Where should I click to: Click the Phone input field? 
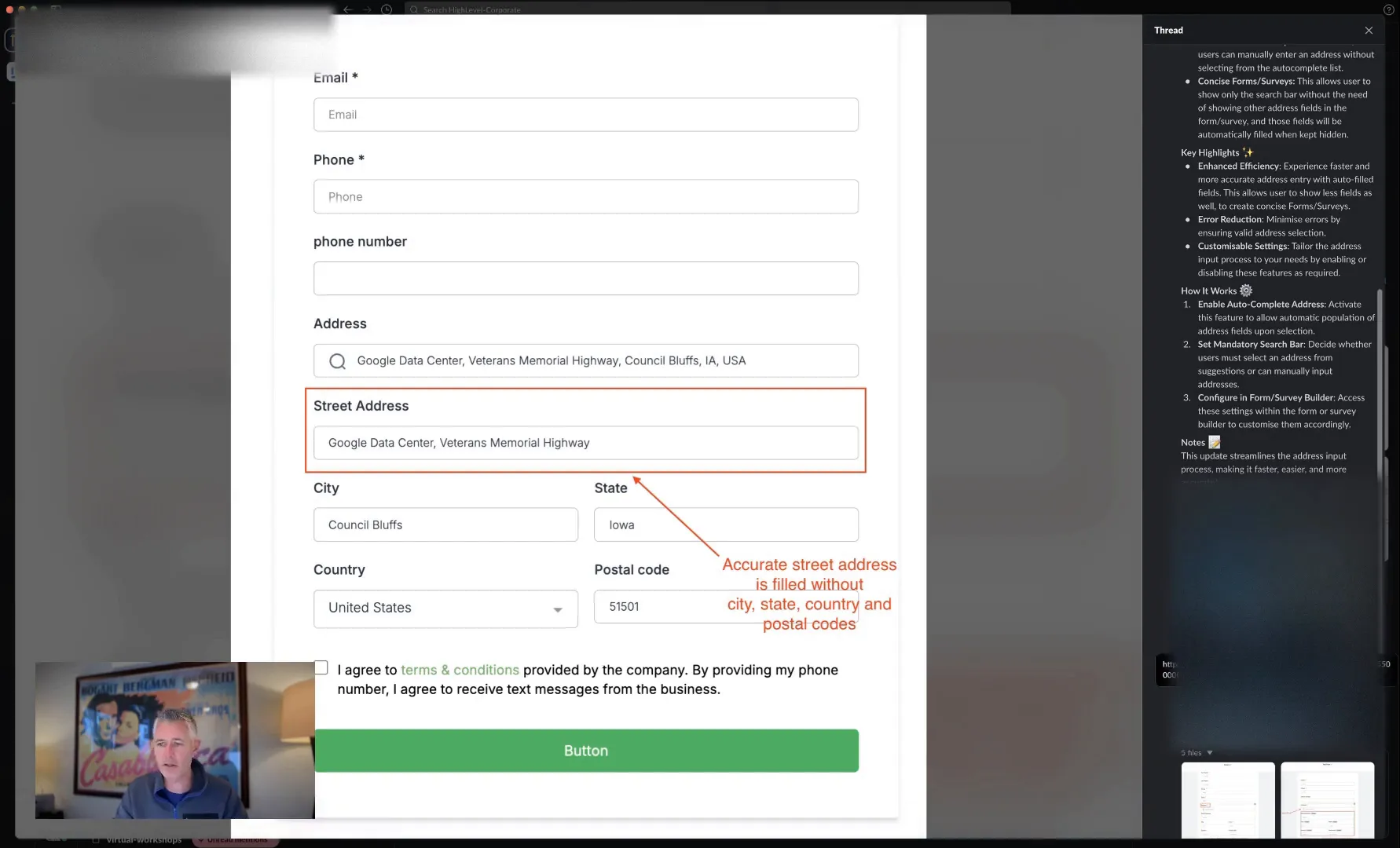pos(586,196)
